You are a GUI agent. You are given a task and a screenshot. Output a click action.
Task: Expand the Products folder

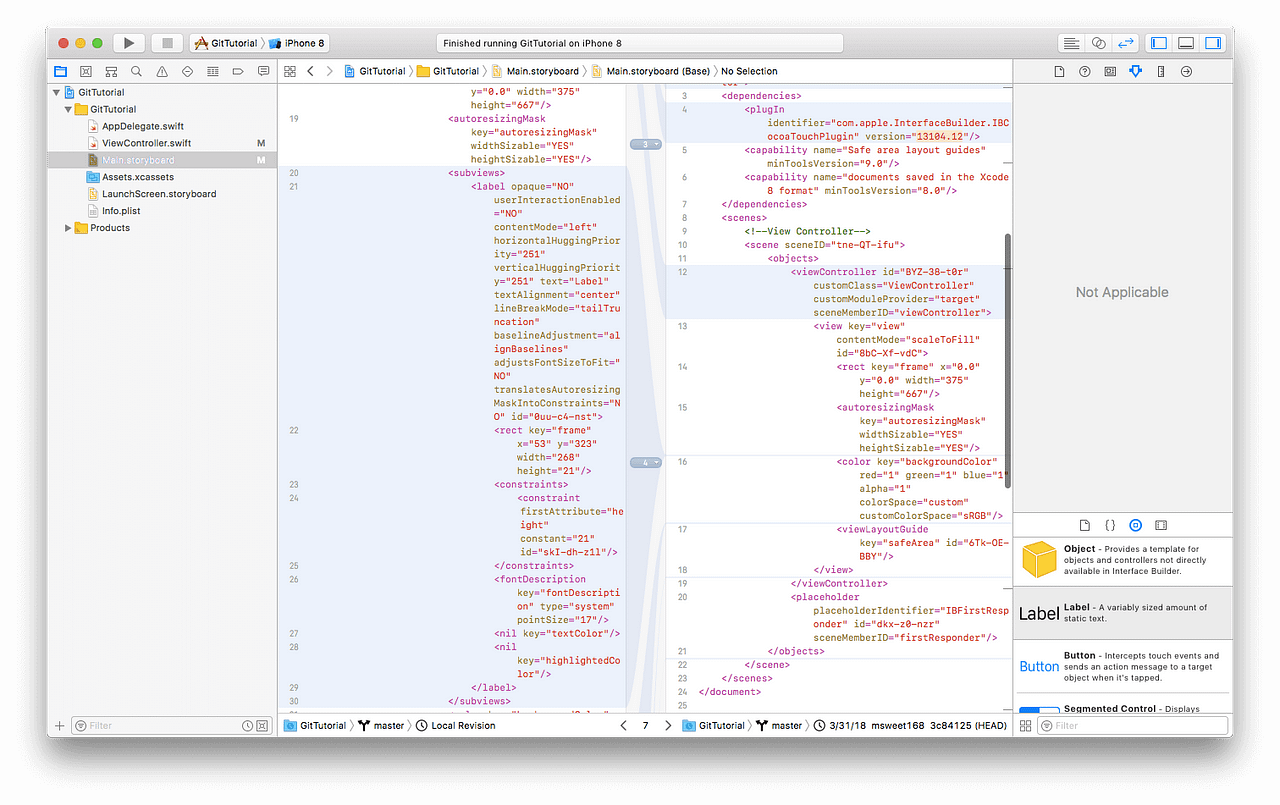(68, 228)
